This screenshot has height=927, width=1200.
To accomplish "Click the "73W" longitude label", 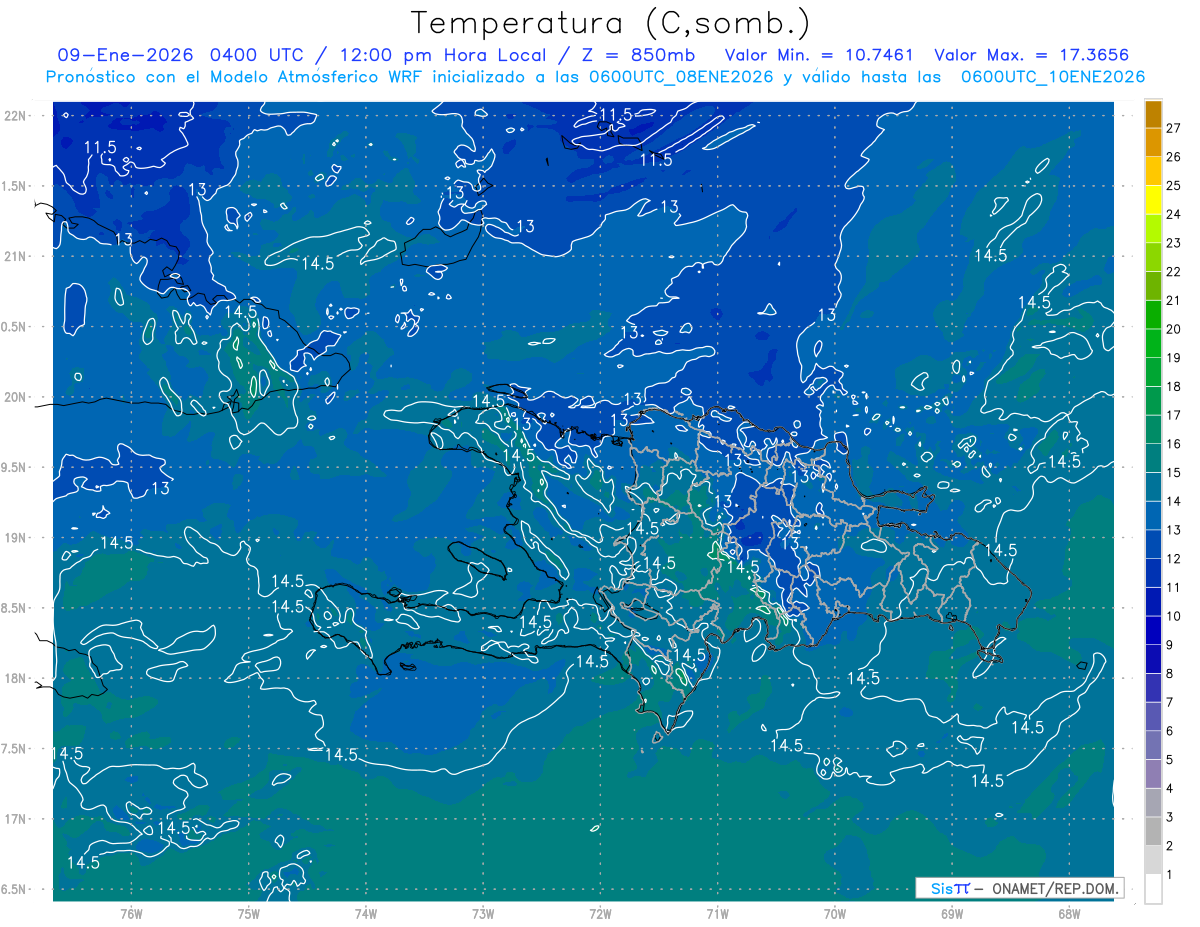I will pos(483,913).
